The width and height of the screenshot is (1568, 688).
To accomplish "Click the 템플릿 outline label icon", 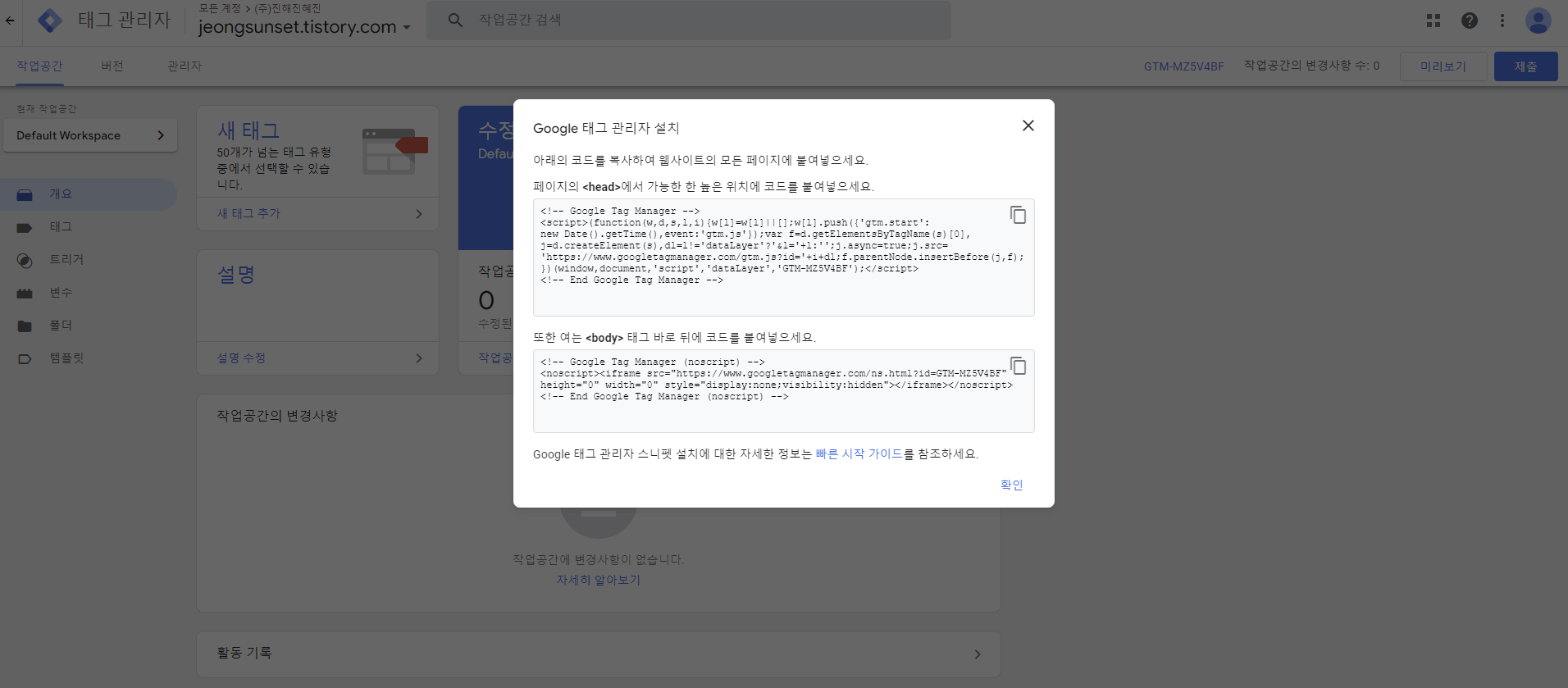I will click(25, 359).
